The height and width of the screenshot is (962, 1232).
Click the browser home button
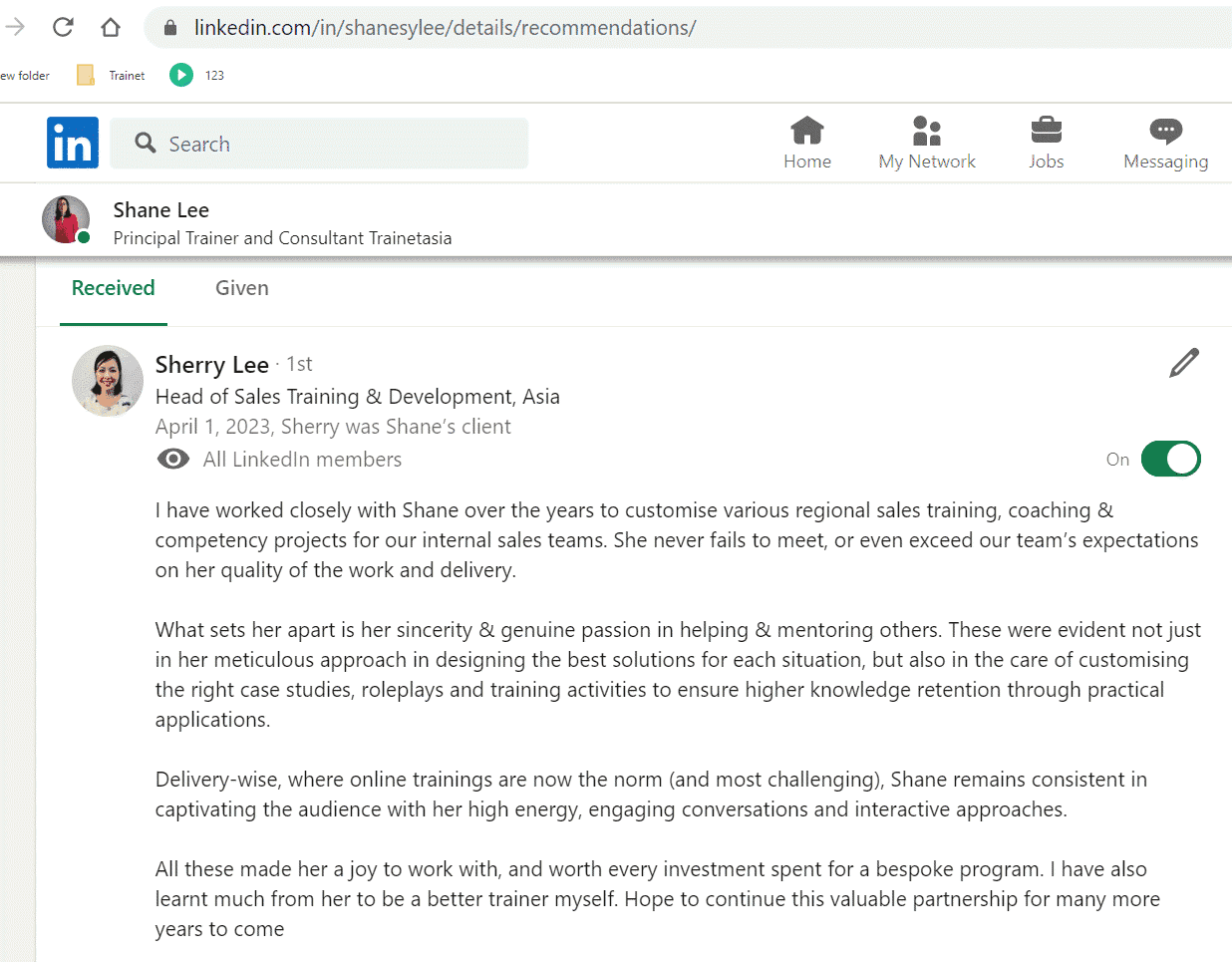pos(111,27)
